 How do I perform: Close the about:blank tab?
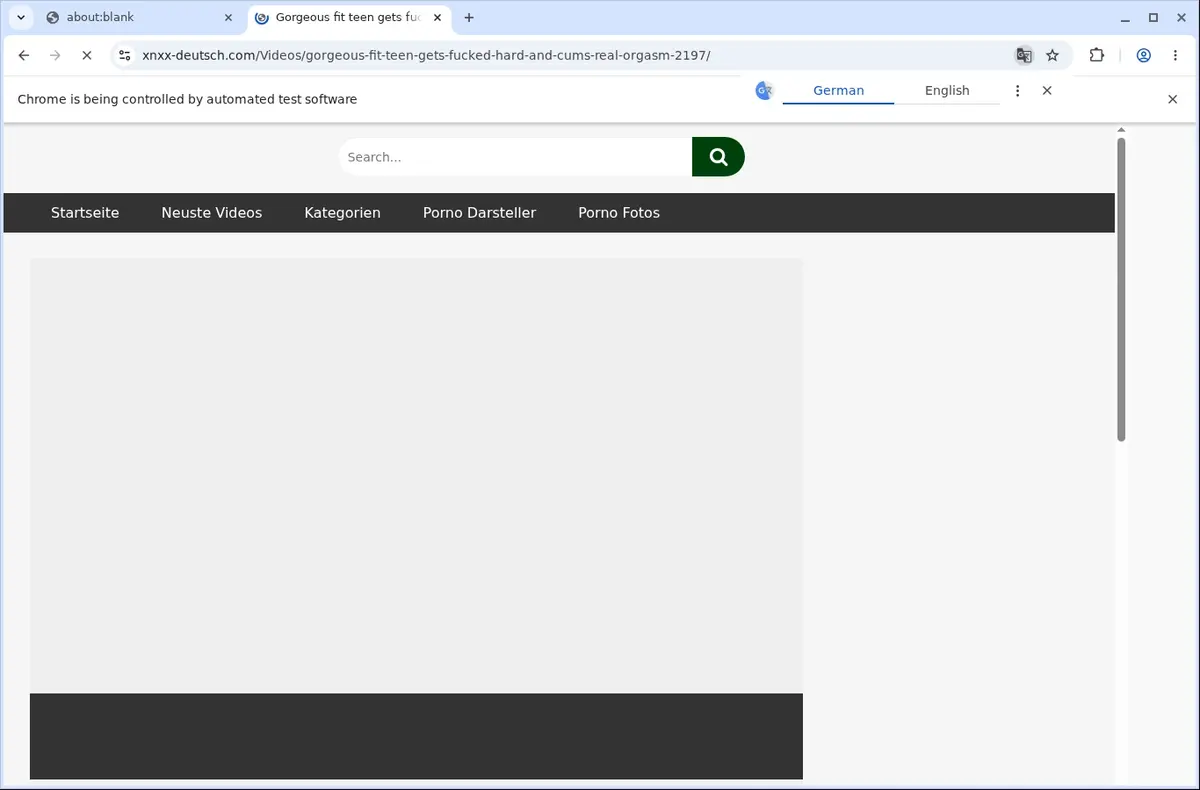[228, 17]
